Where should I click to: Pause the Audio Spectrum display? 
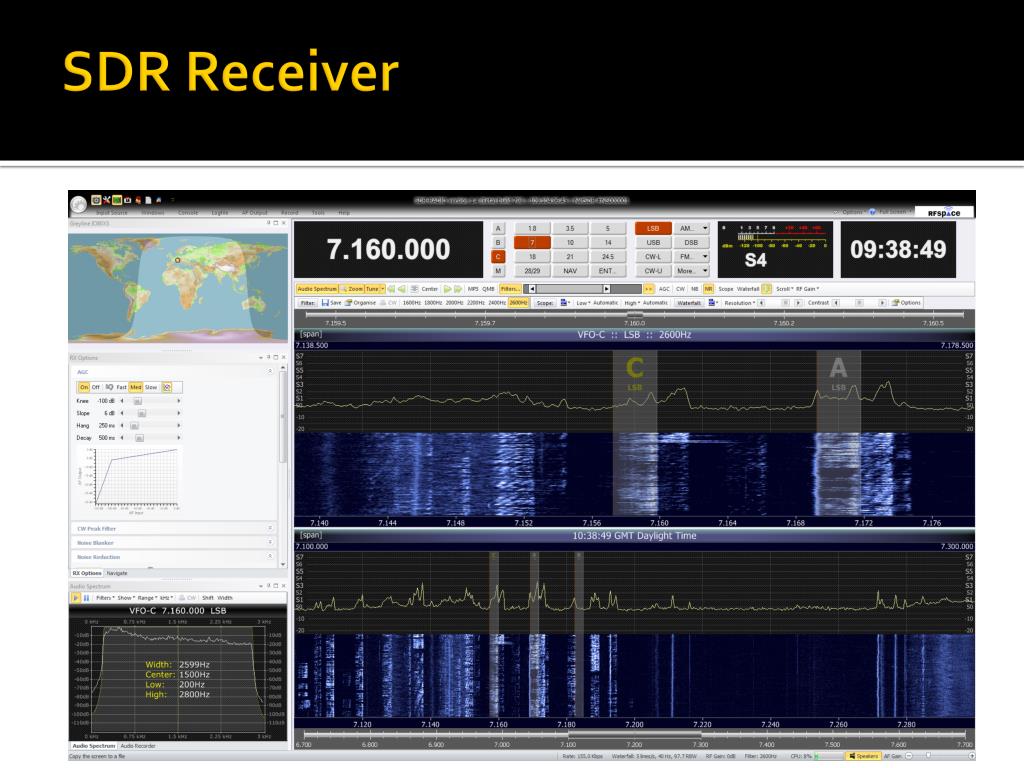click(86, 598)
